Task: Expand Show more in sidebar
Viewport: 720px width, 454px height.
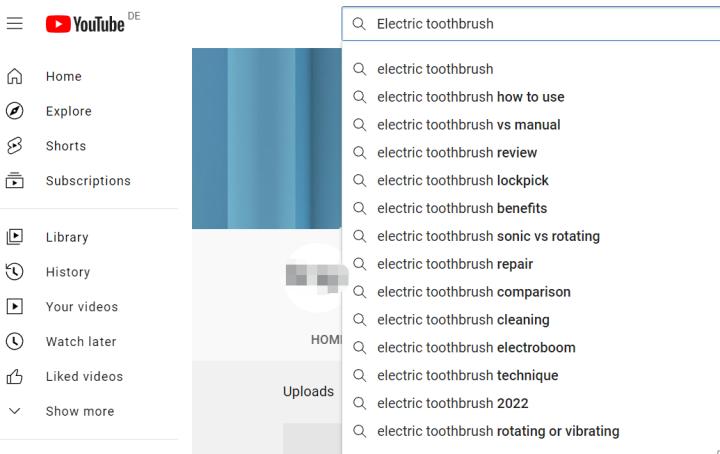Action: pos(79,411)
